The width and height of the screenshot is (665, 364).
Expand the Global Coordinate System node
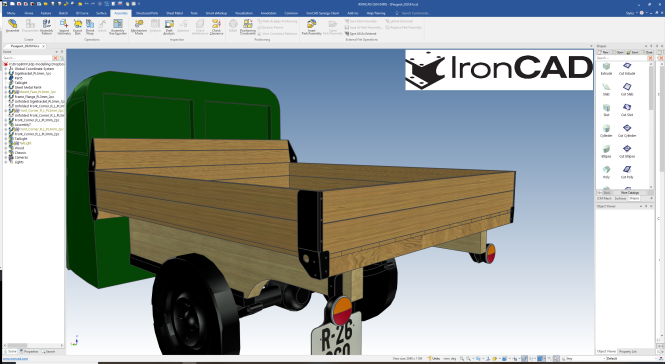(x=6, y=69)
